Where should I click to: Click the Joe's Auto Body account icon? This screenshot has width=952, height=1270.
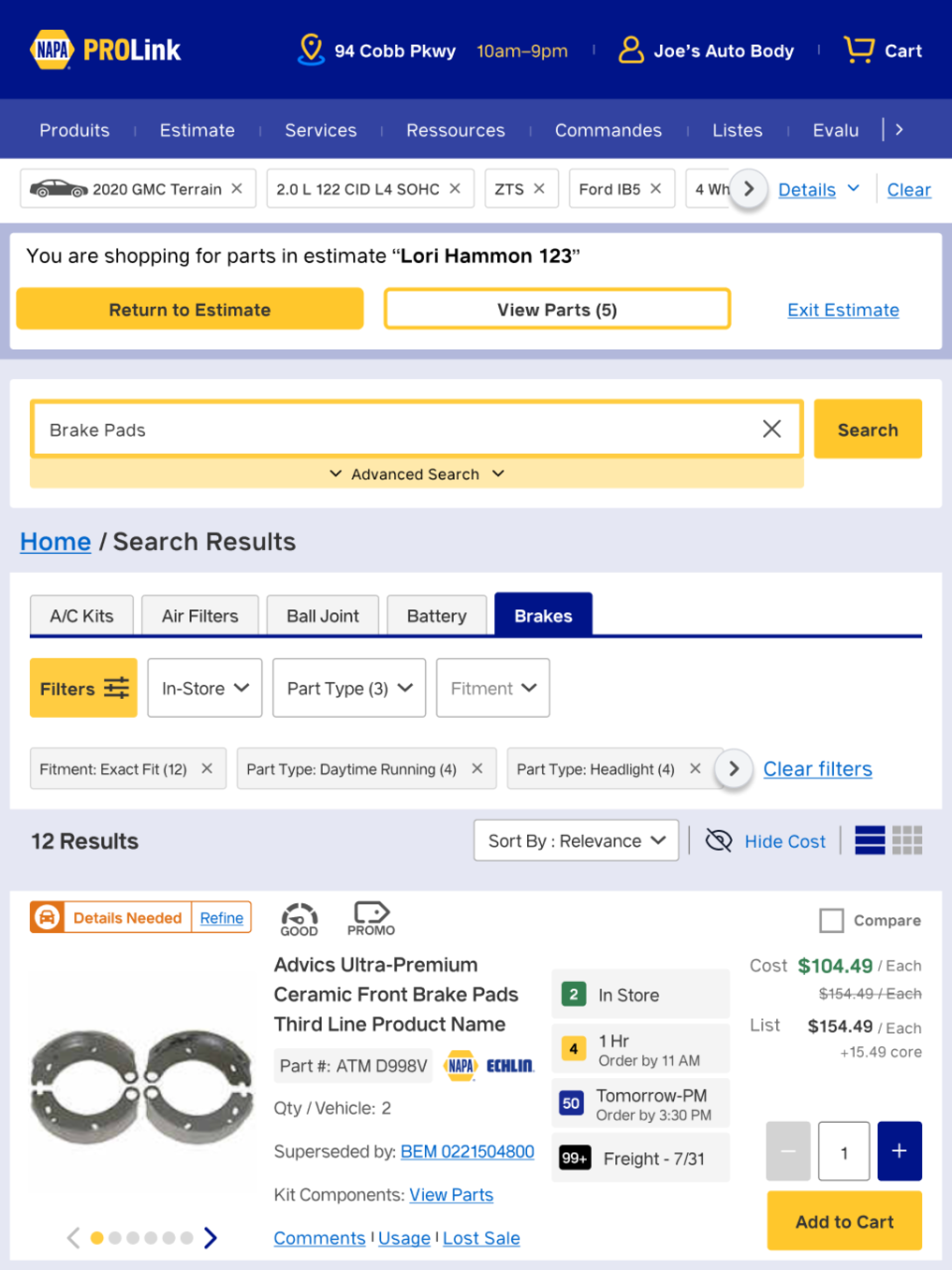click(630, 50)
